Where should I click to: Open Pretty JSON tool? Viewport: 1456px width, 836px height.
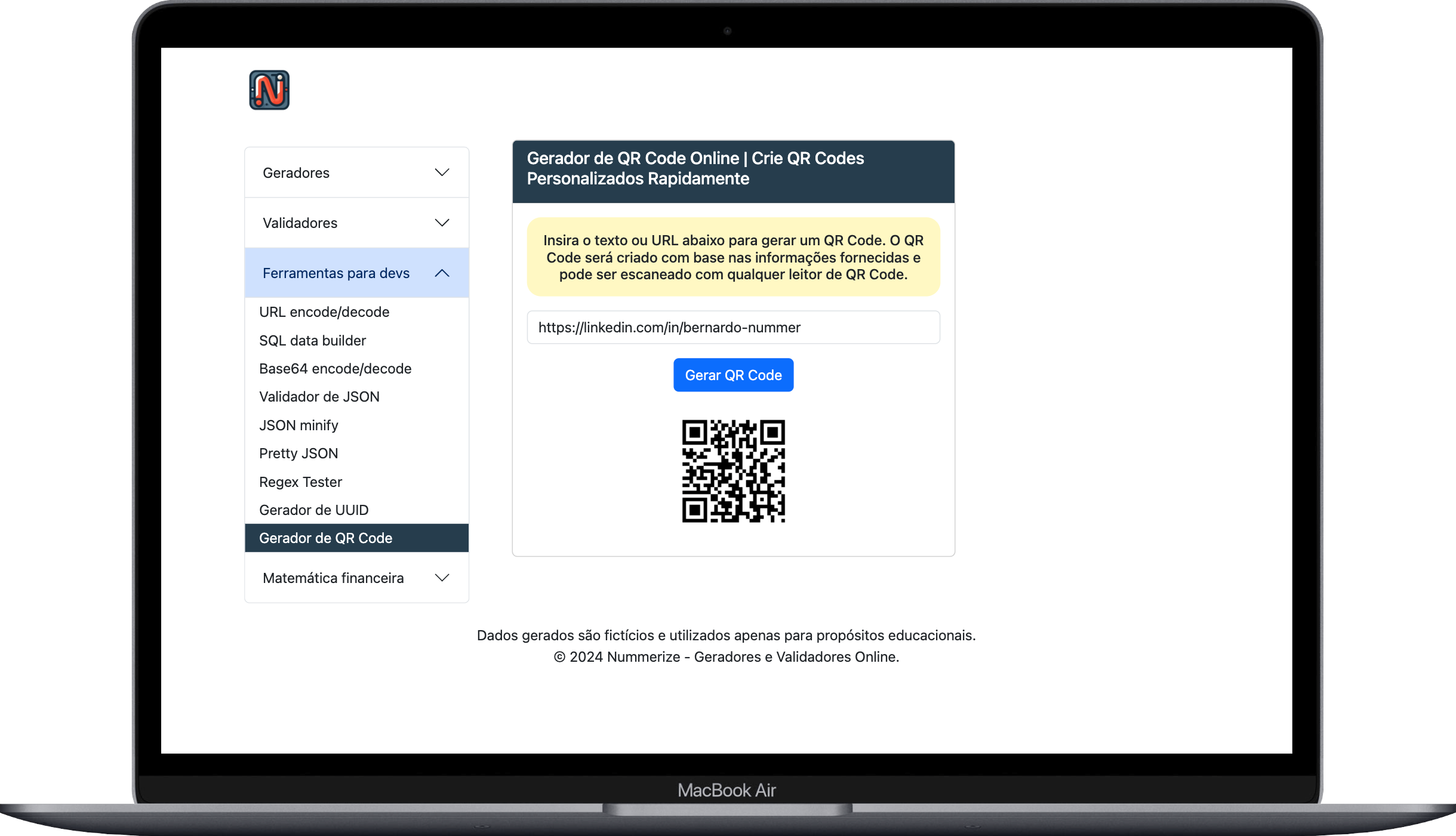[298, 454]
